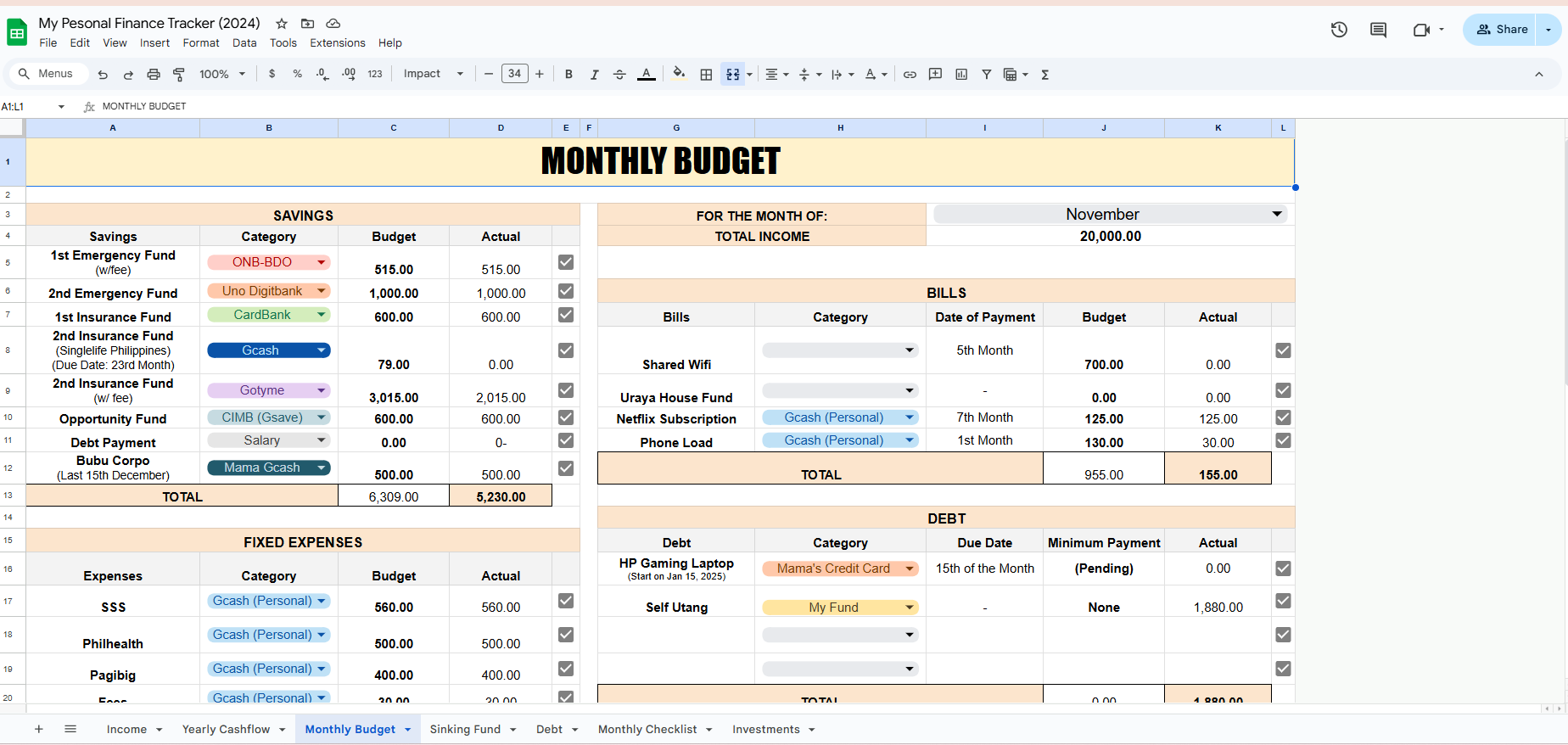The width and height of the screenshot is (1568, 745).
Task: Open the fill color picker
Action: pyautogui.click(x=679, y=74)
